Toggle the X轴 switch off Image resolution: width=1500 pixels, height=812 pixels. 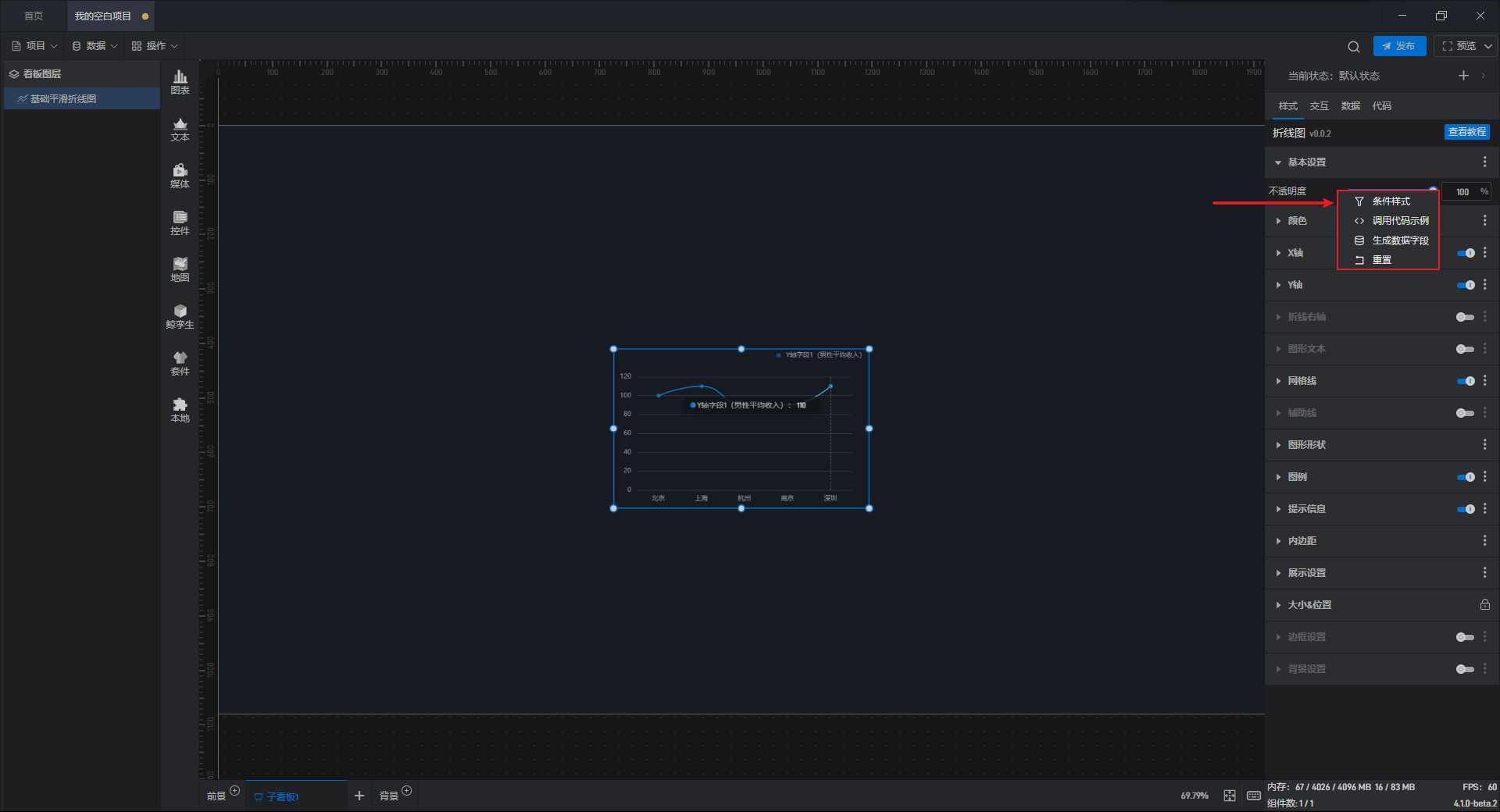point(1466,253)
